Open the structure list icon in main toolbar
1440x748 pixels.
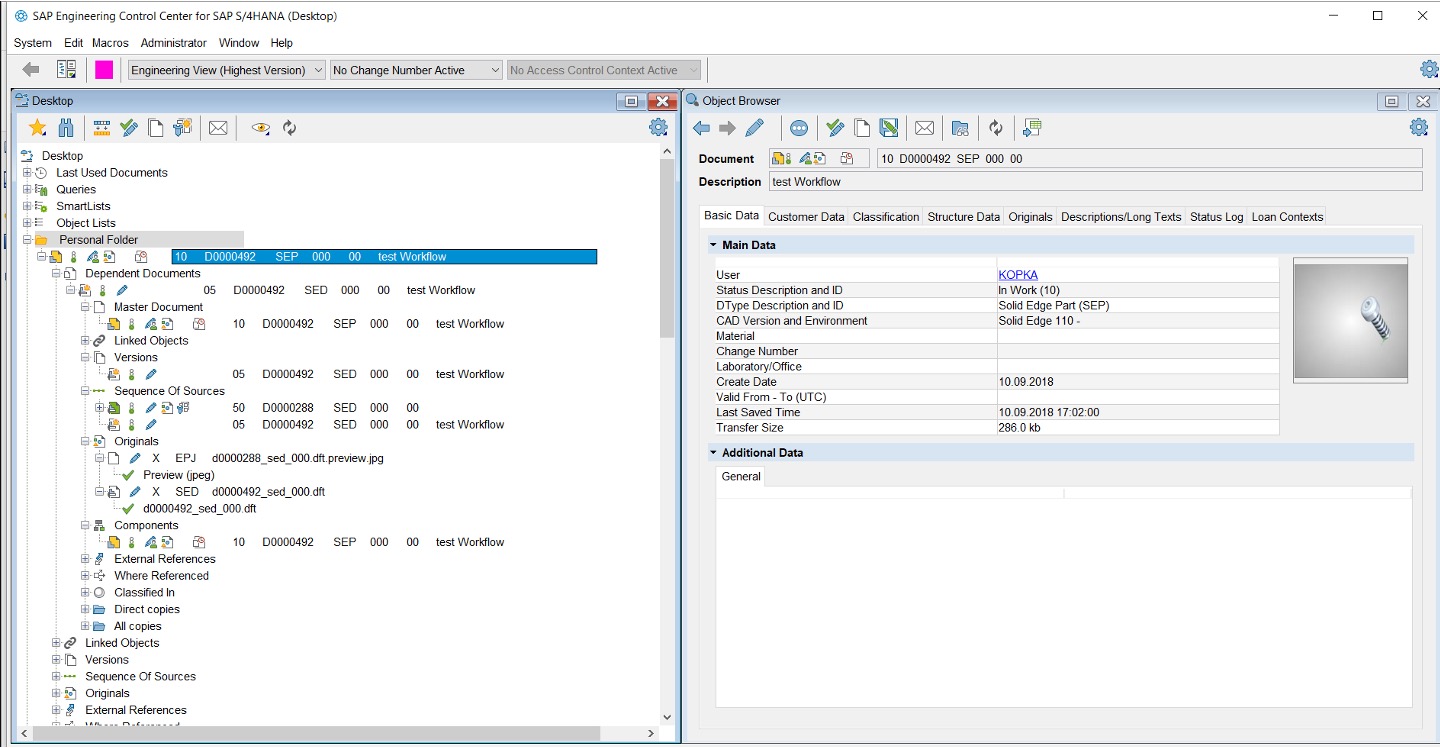point(67,70)
